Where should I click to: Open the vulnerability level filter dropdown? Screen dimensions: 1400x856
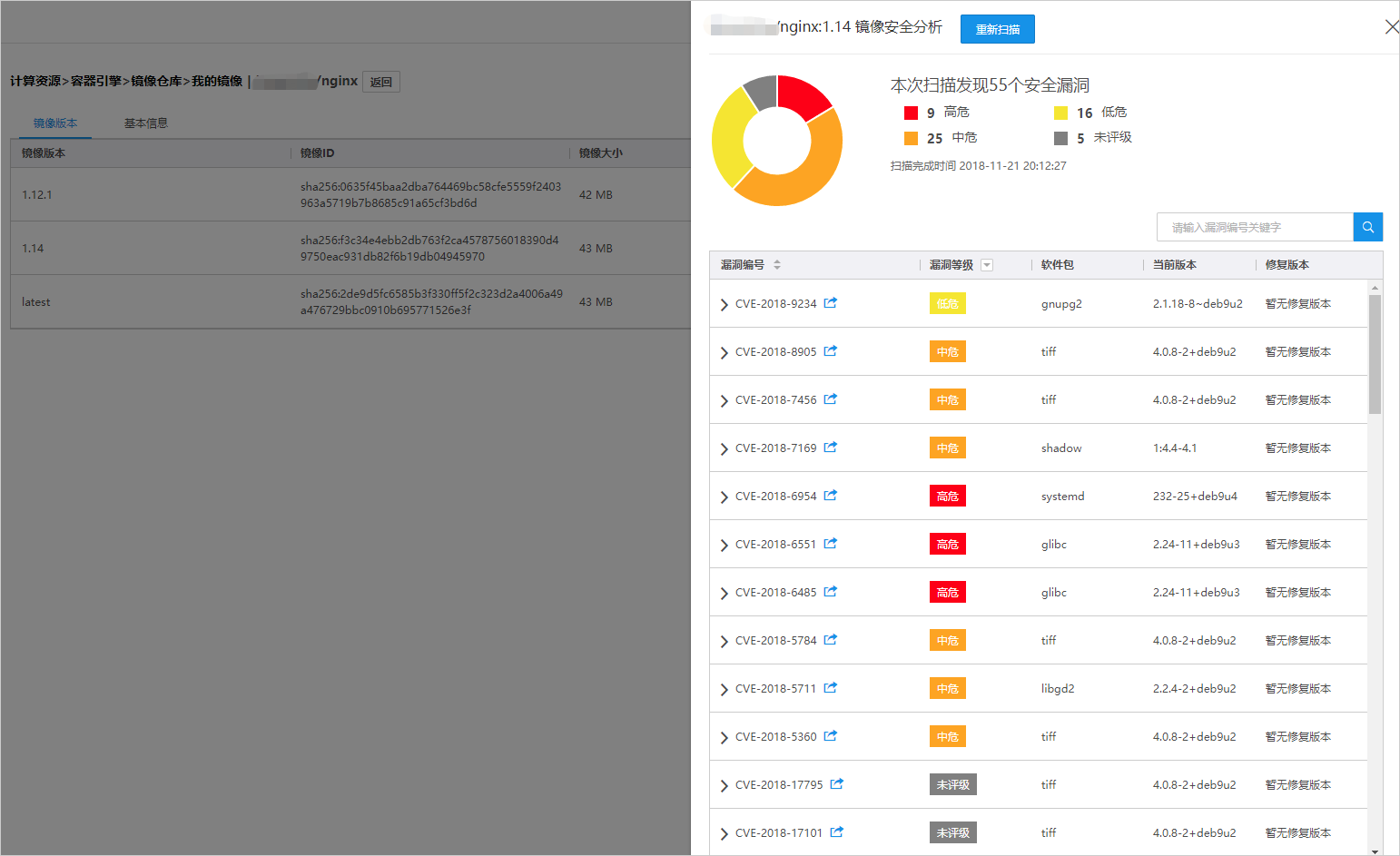coord(987,265)
